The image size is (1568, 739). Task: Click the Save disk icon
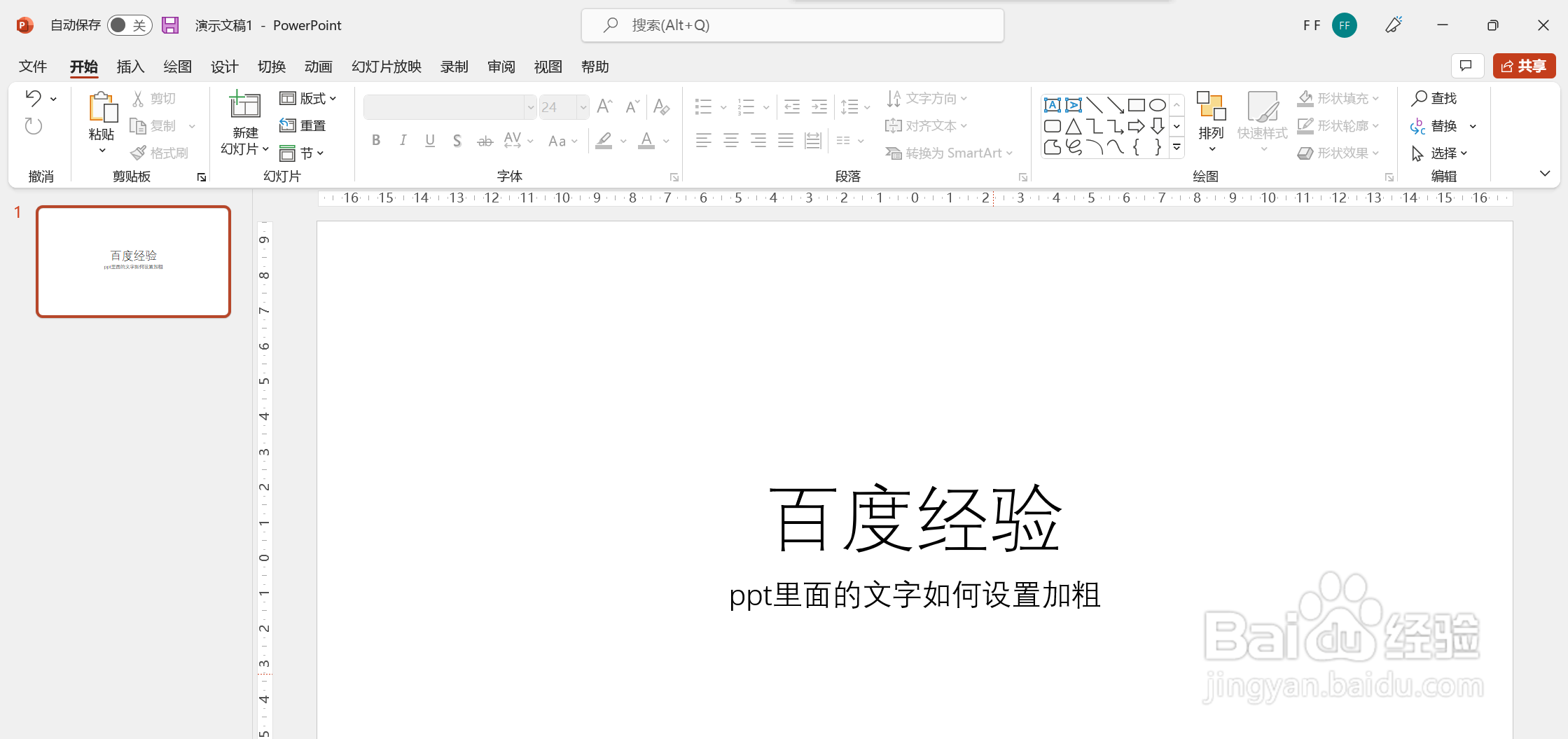click(170, 25)
